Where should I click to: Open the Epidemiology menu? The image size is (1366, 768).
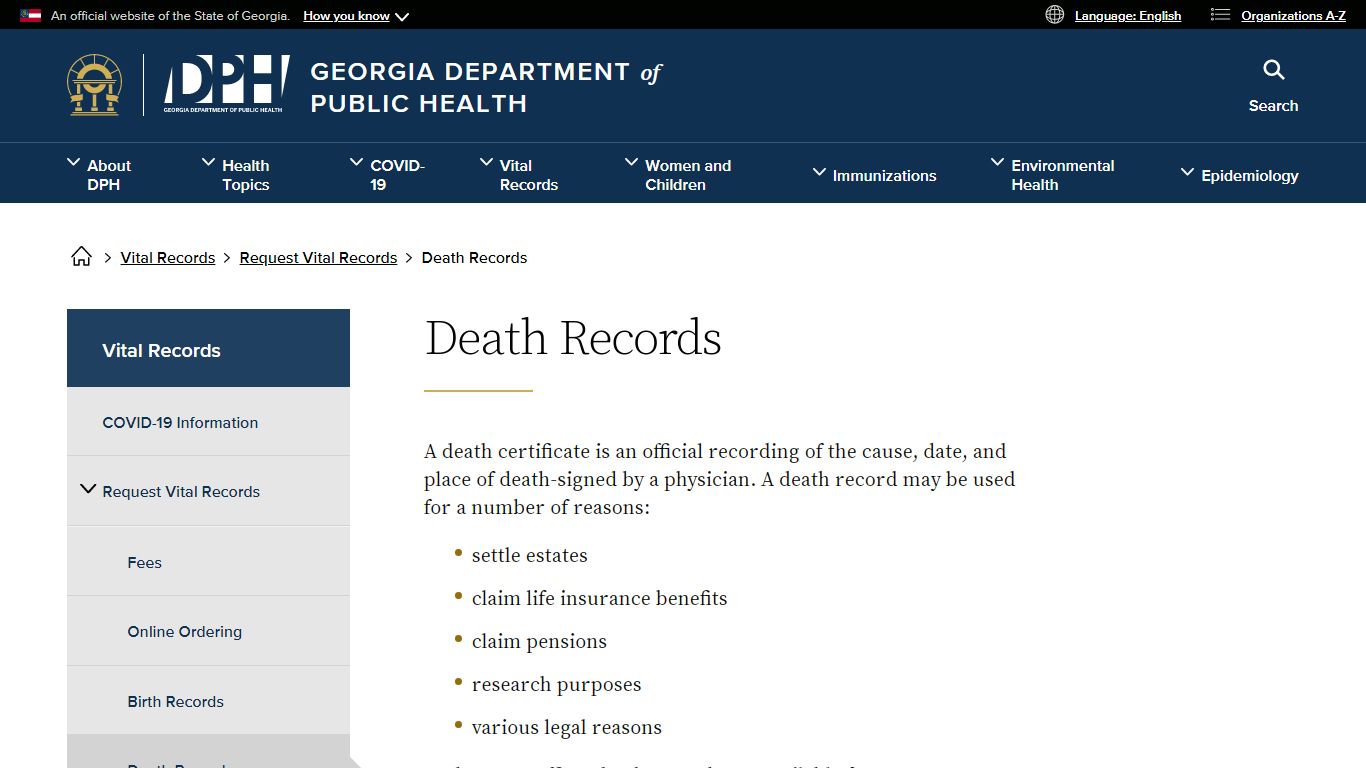(x=1240, y=175)
